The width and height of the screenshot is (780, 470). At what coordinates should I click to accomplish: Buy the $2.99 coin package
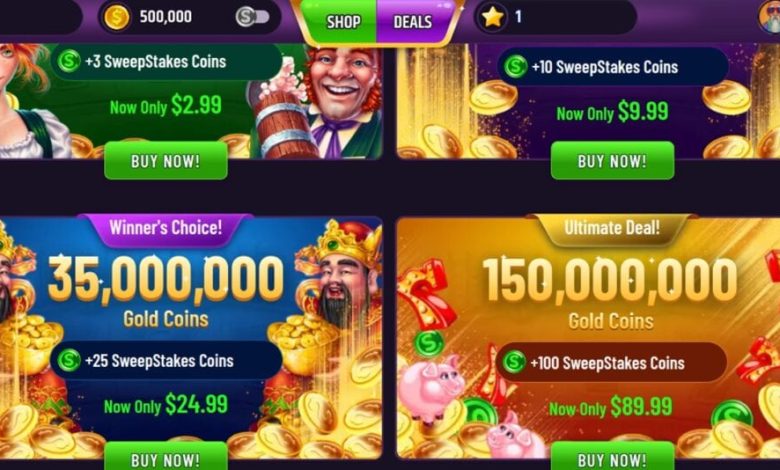coord(166,161)
